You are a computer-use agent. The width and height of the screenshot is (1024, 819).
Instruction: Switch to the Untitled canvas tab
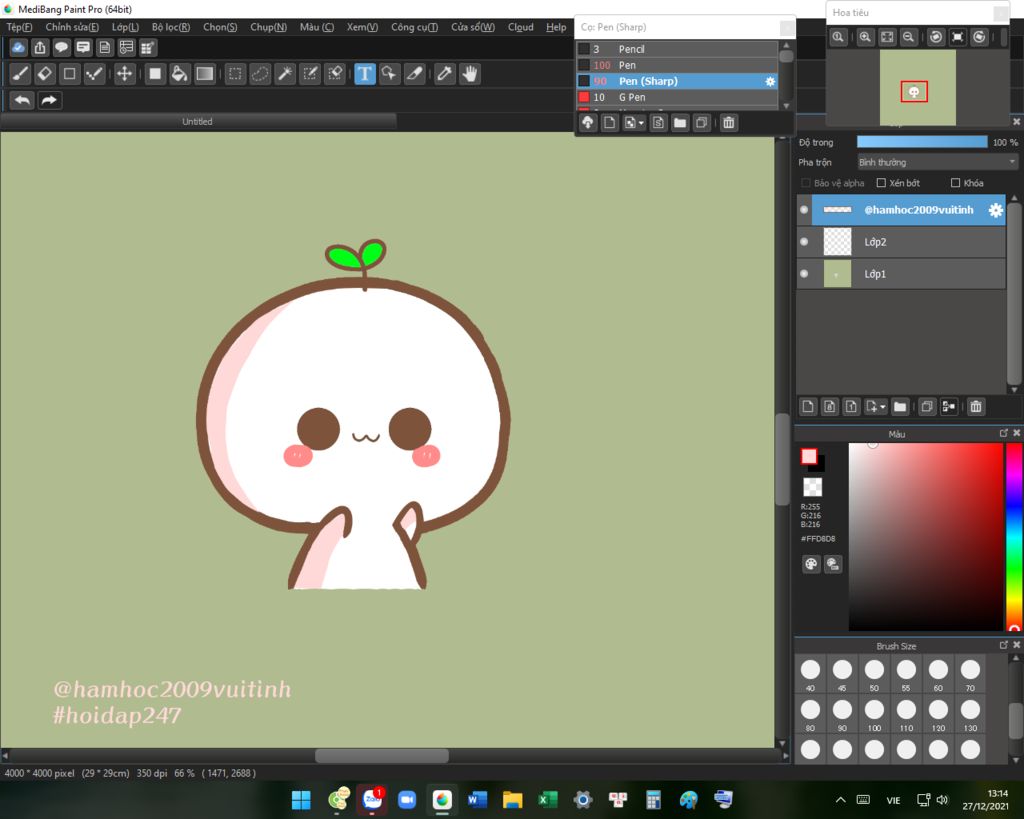click(x=197, y=121)
